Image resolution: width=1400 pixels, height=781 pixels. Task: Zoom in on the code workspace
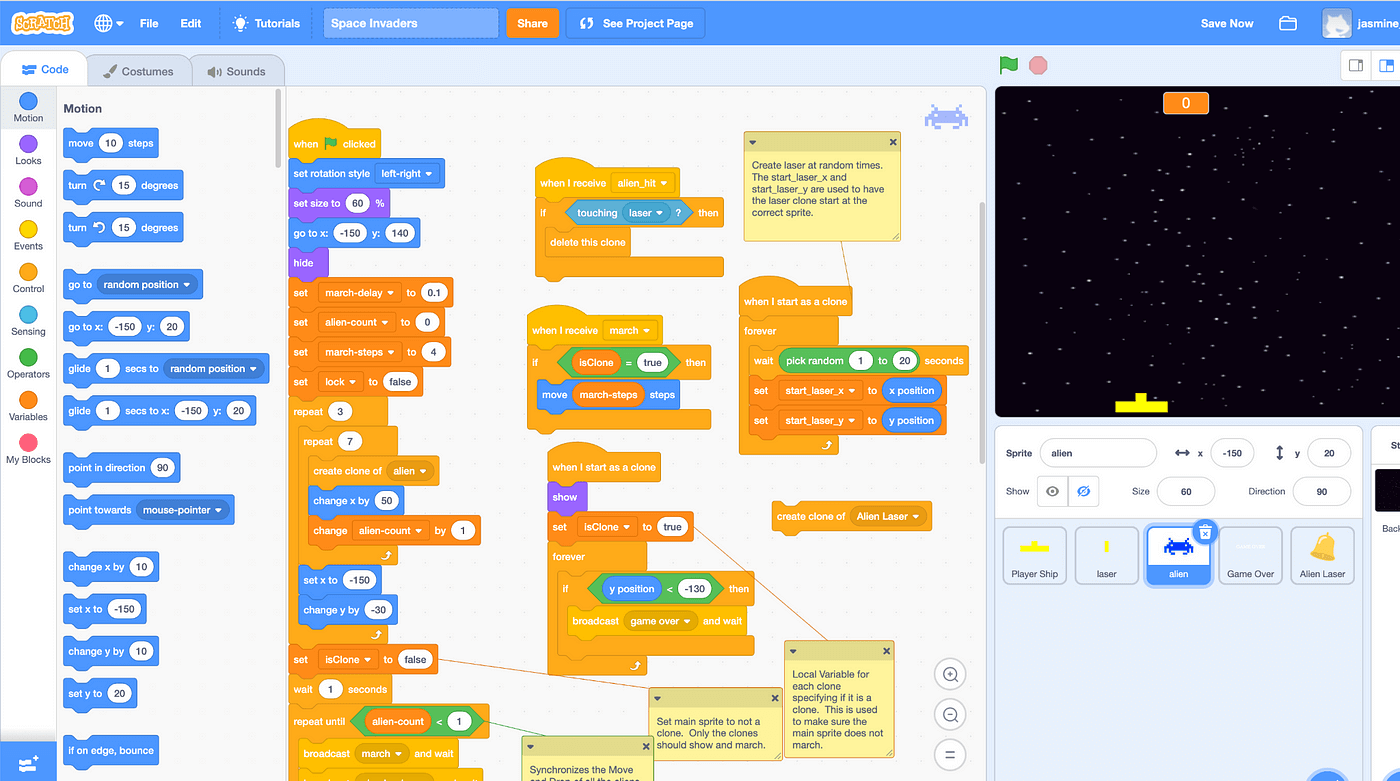click(949, 674)
